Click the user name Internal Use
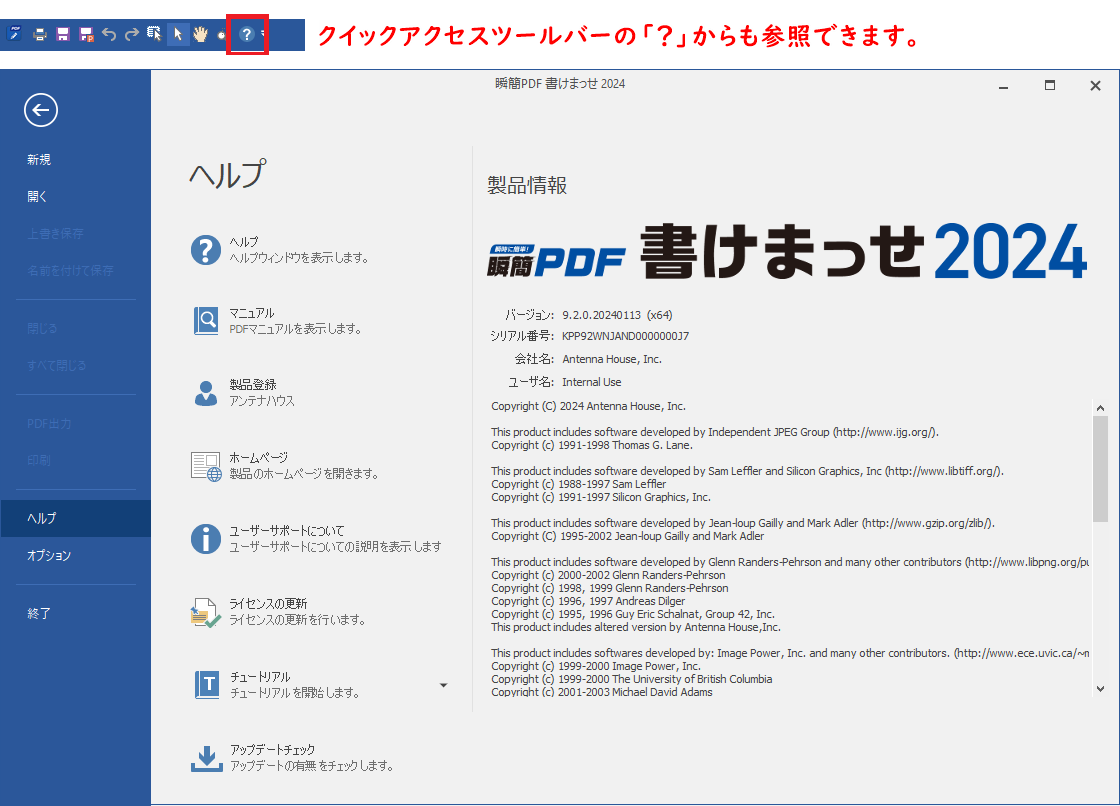 click(591, 382)
